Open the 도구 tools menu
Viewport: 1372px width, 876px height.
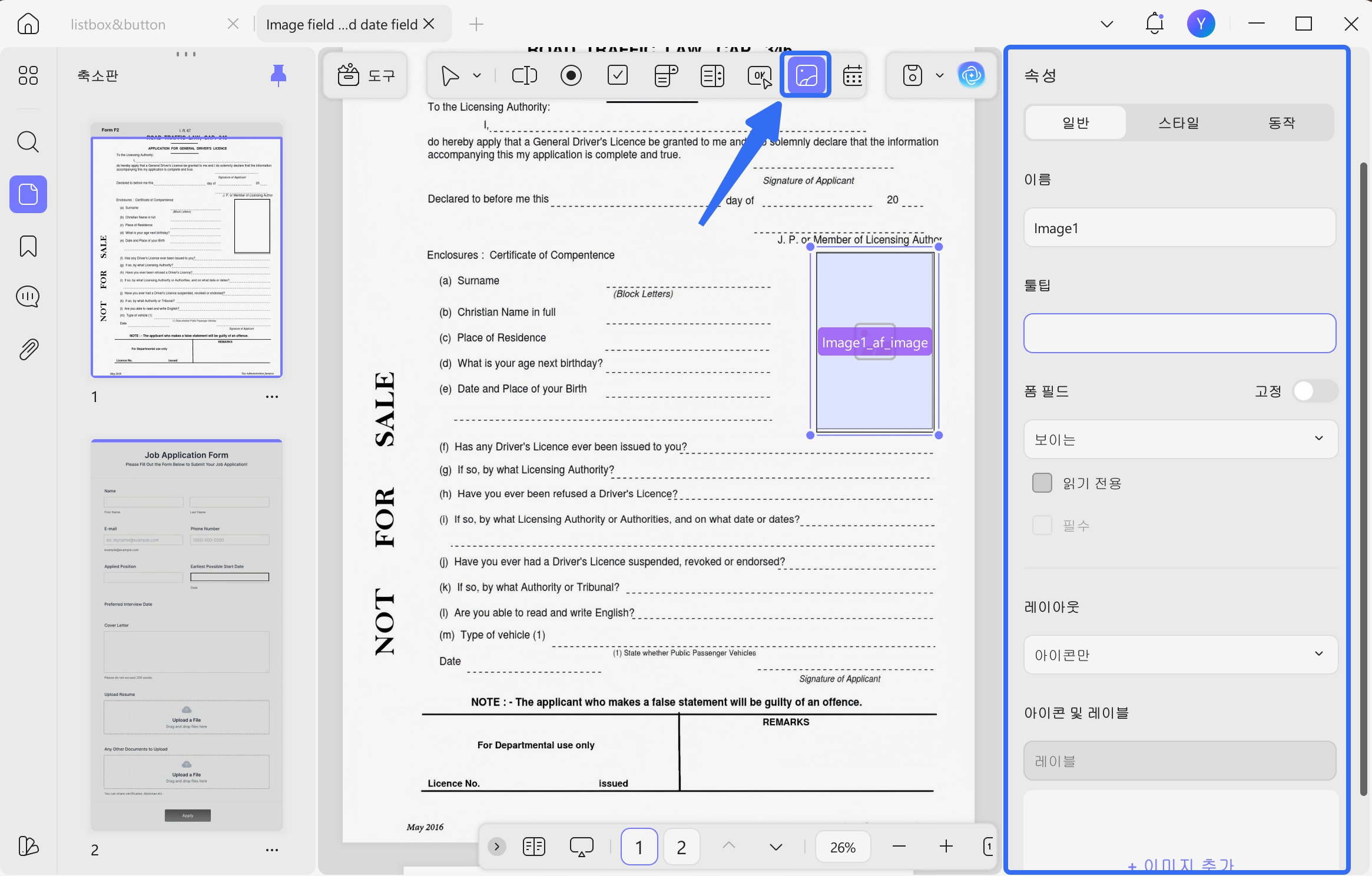pos(366,75)
